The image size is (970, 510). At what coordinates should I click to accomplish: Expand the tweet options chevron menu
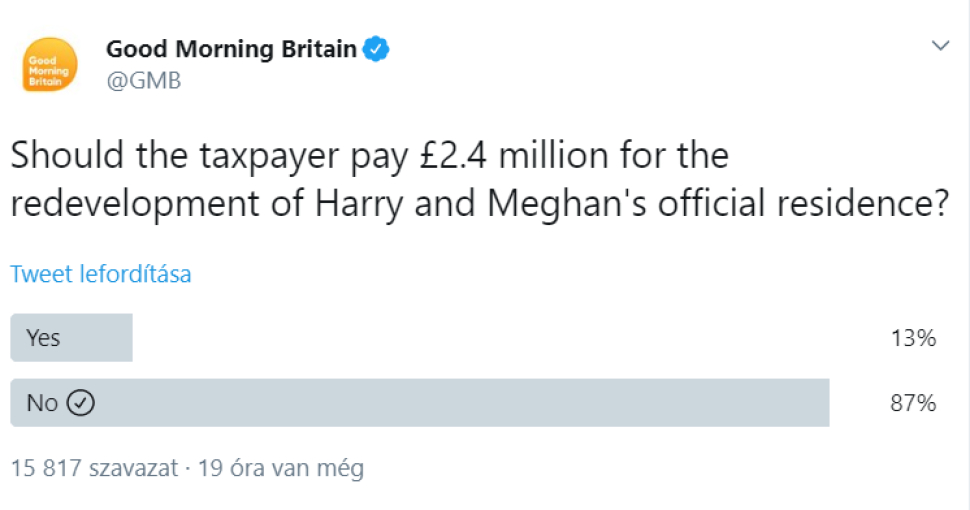(x=940, y=45)
